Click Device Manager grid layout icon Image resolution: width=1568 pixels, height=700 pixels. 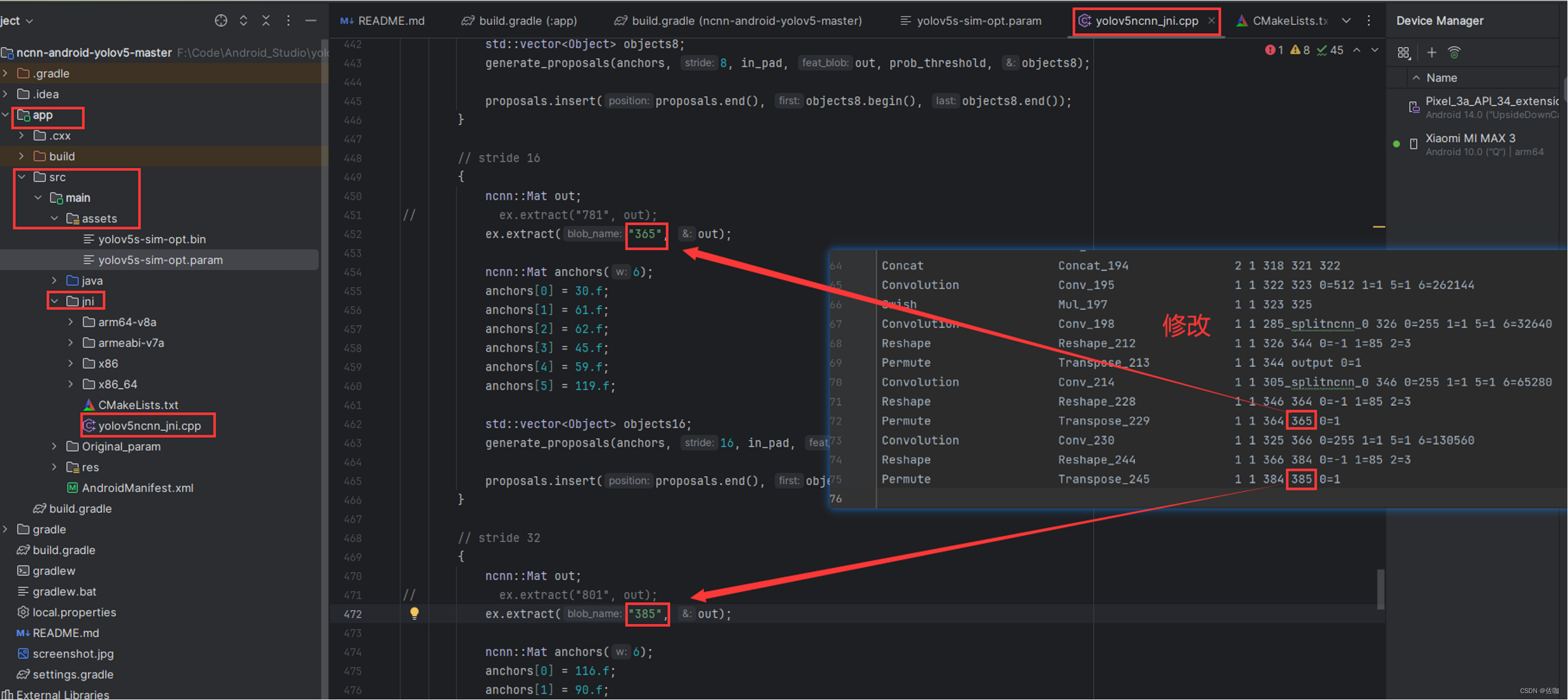[x=1403, y=52]
